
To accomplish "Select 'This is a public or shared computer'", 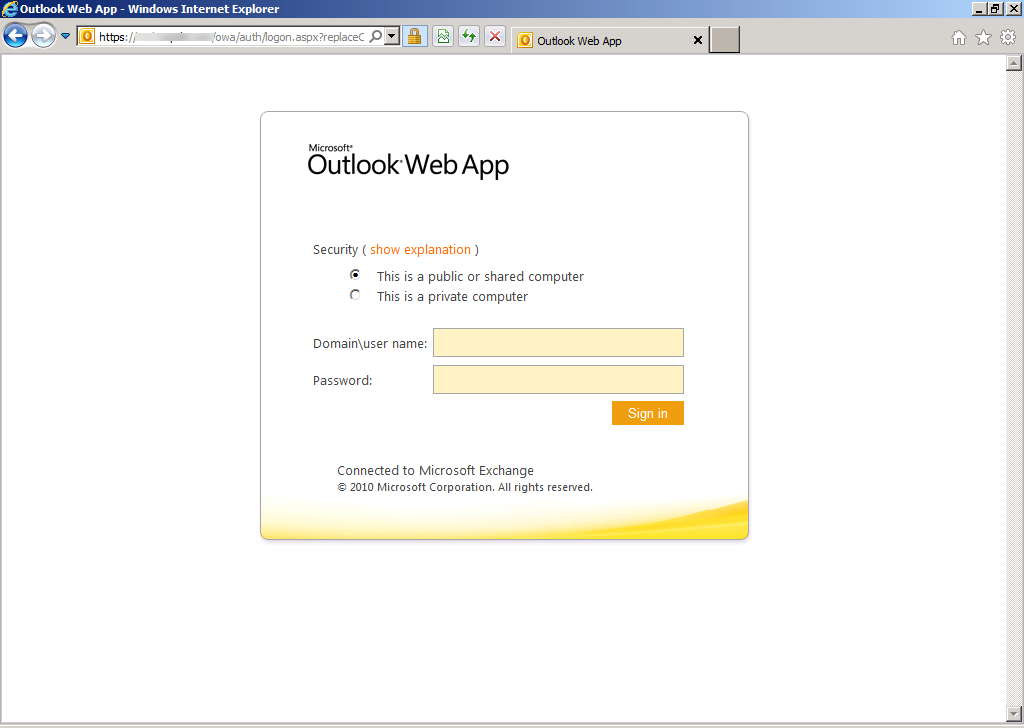I will tap(355, 275).
